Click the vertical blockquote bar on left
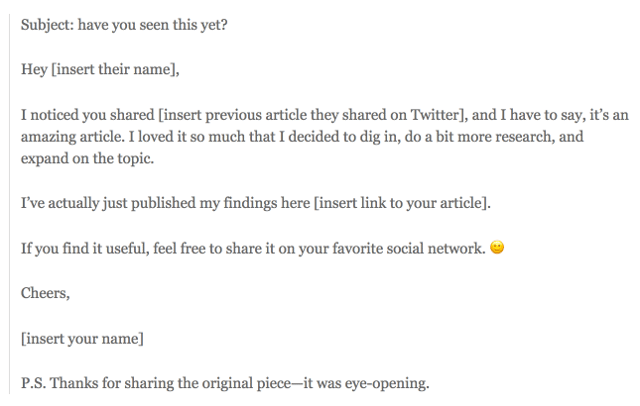This screenshot has width=640, height=406. click(x=9, y=204)
